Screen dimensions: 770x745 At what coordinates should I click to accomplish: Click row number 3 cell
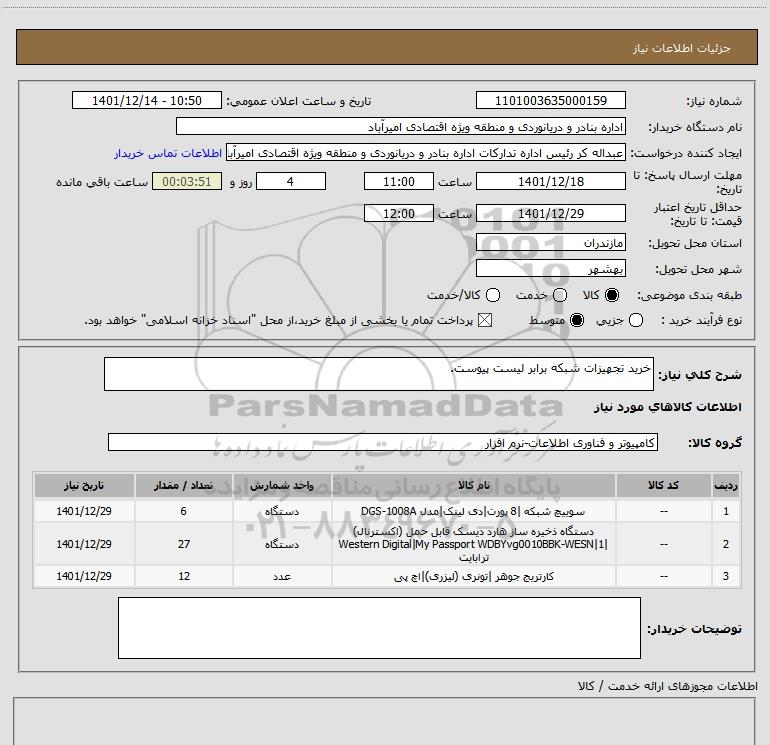click(x=726, y=576)
